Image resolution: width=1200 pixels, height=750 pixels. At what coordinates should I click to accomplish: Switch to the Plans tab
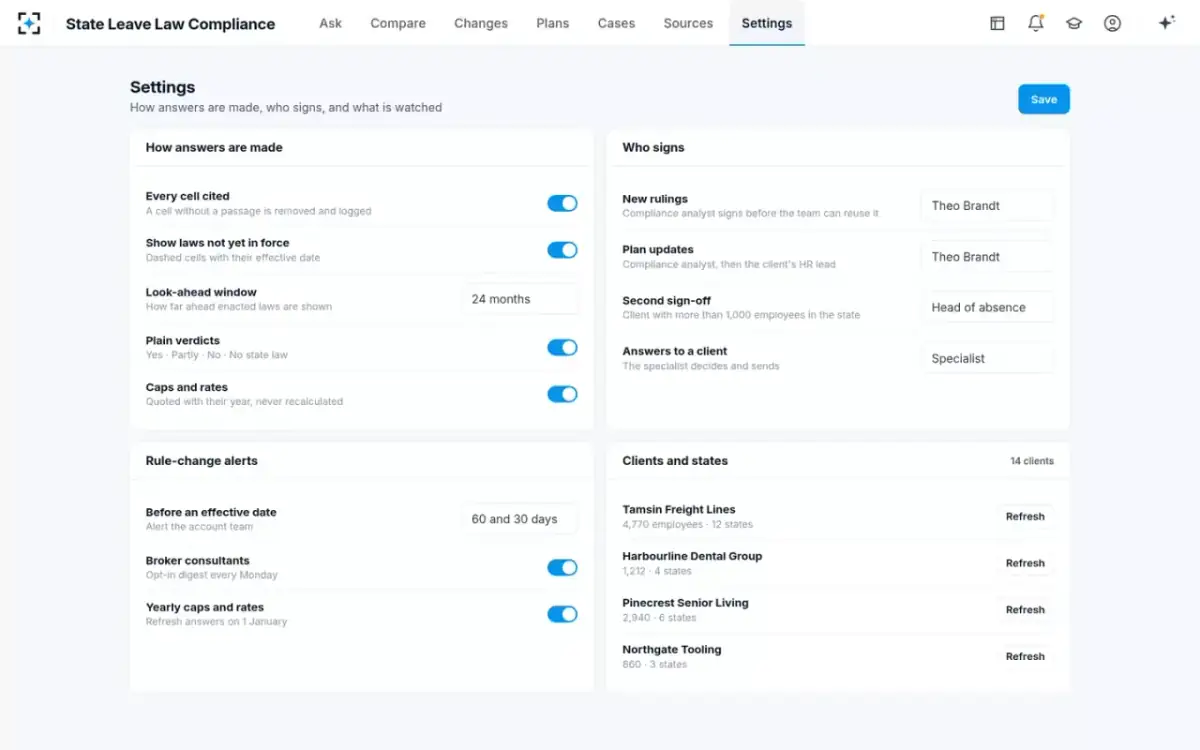click(x=553, y=23)
